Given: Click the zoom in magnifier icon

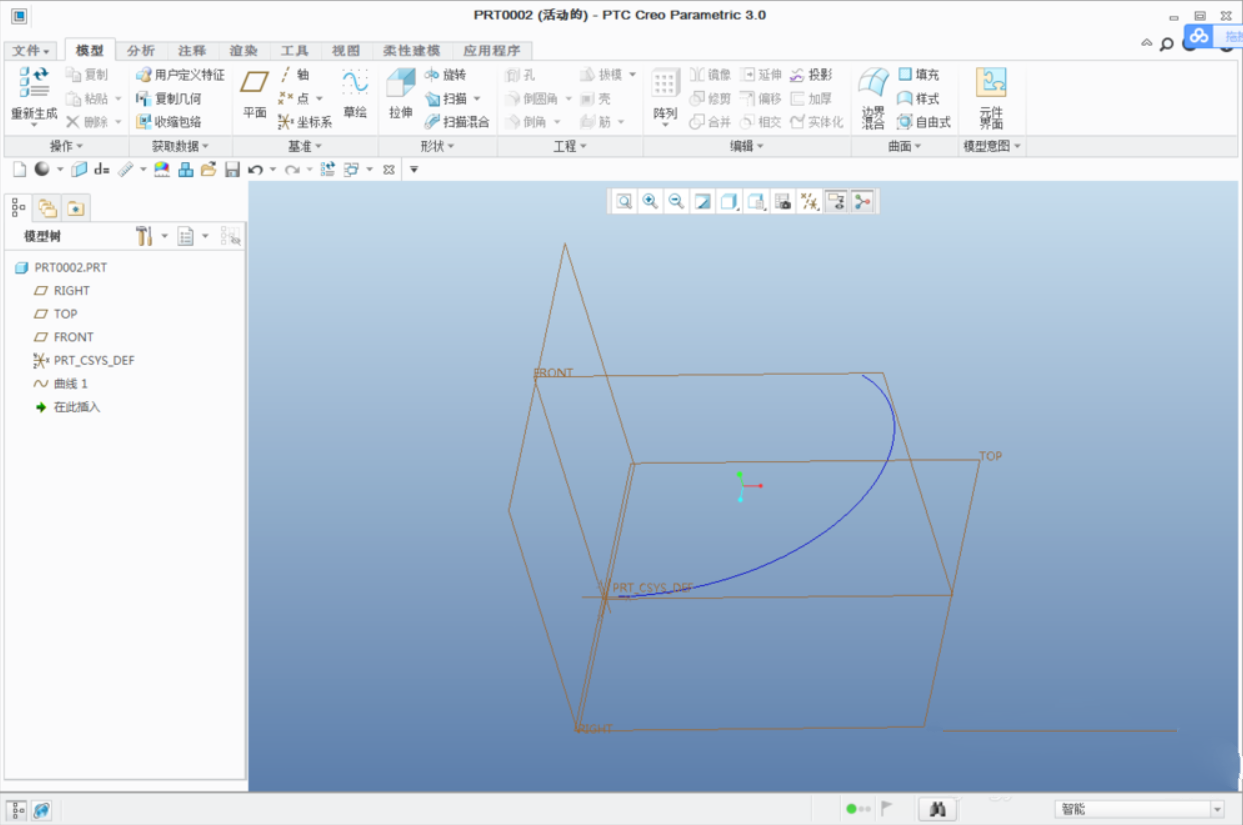Looking at the screenshot, I should (x=650, y=201).
